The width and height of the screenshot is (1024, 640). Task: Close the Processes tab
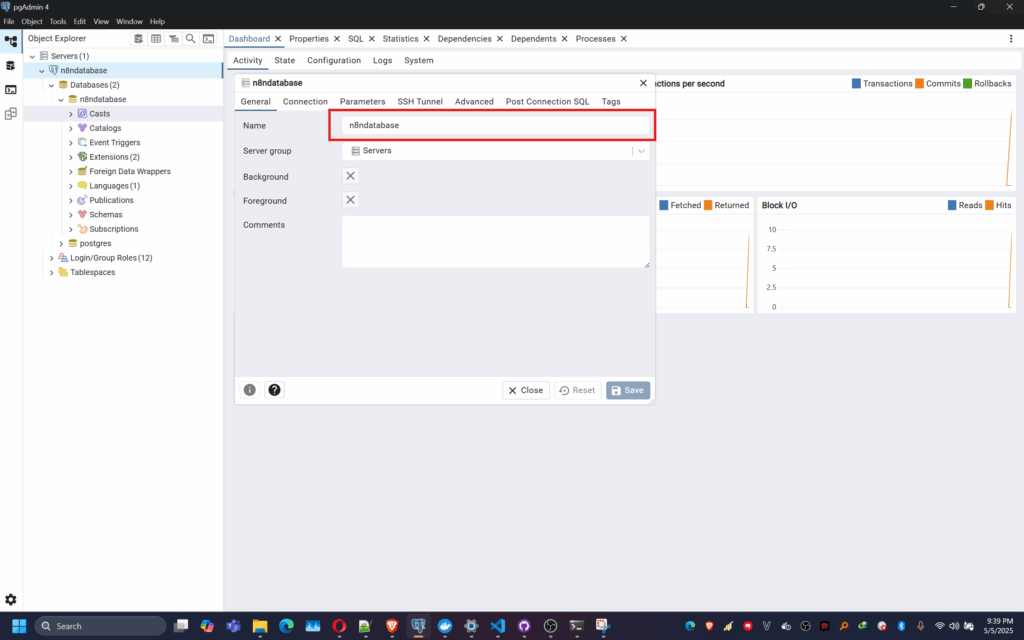pos(624,39)
